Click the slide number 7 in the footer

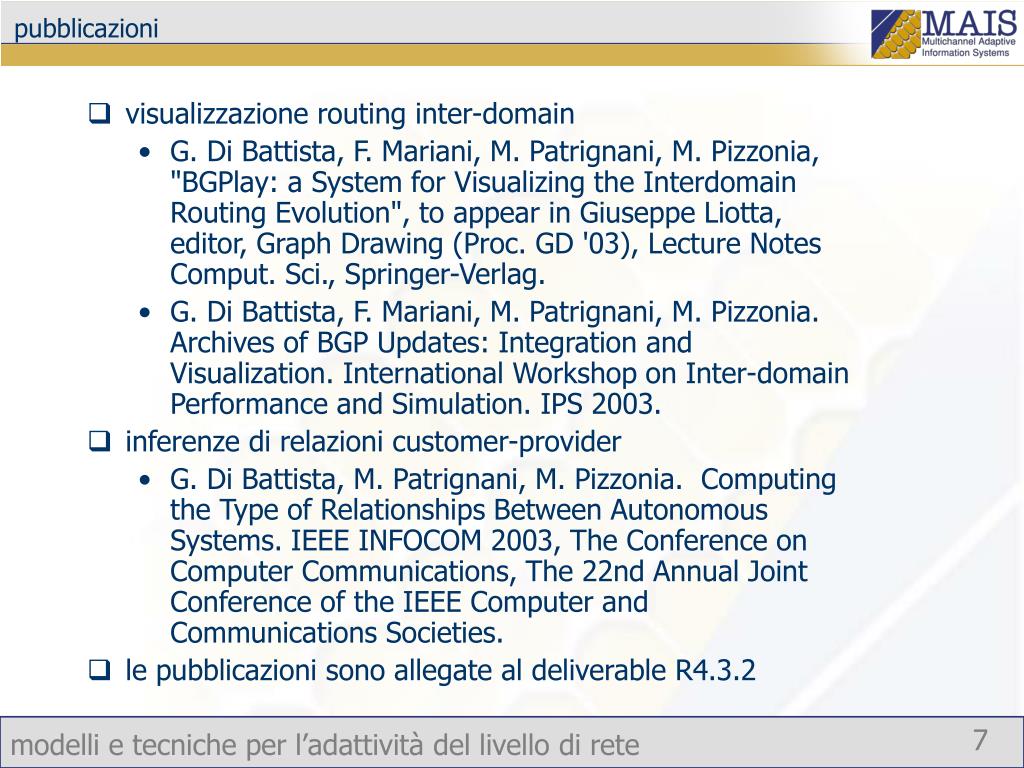tap(980, 740)
